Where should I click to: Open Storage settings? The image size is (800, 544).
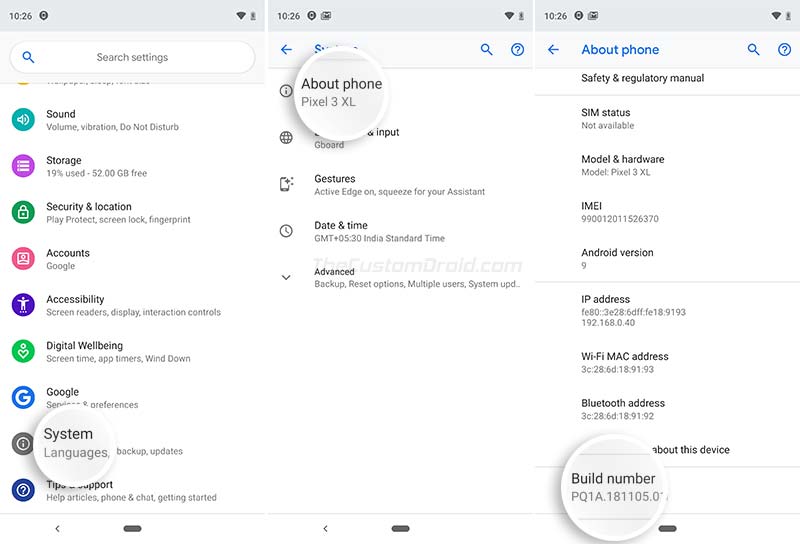(132, 166)
